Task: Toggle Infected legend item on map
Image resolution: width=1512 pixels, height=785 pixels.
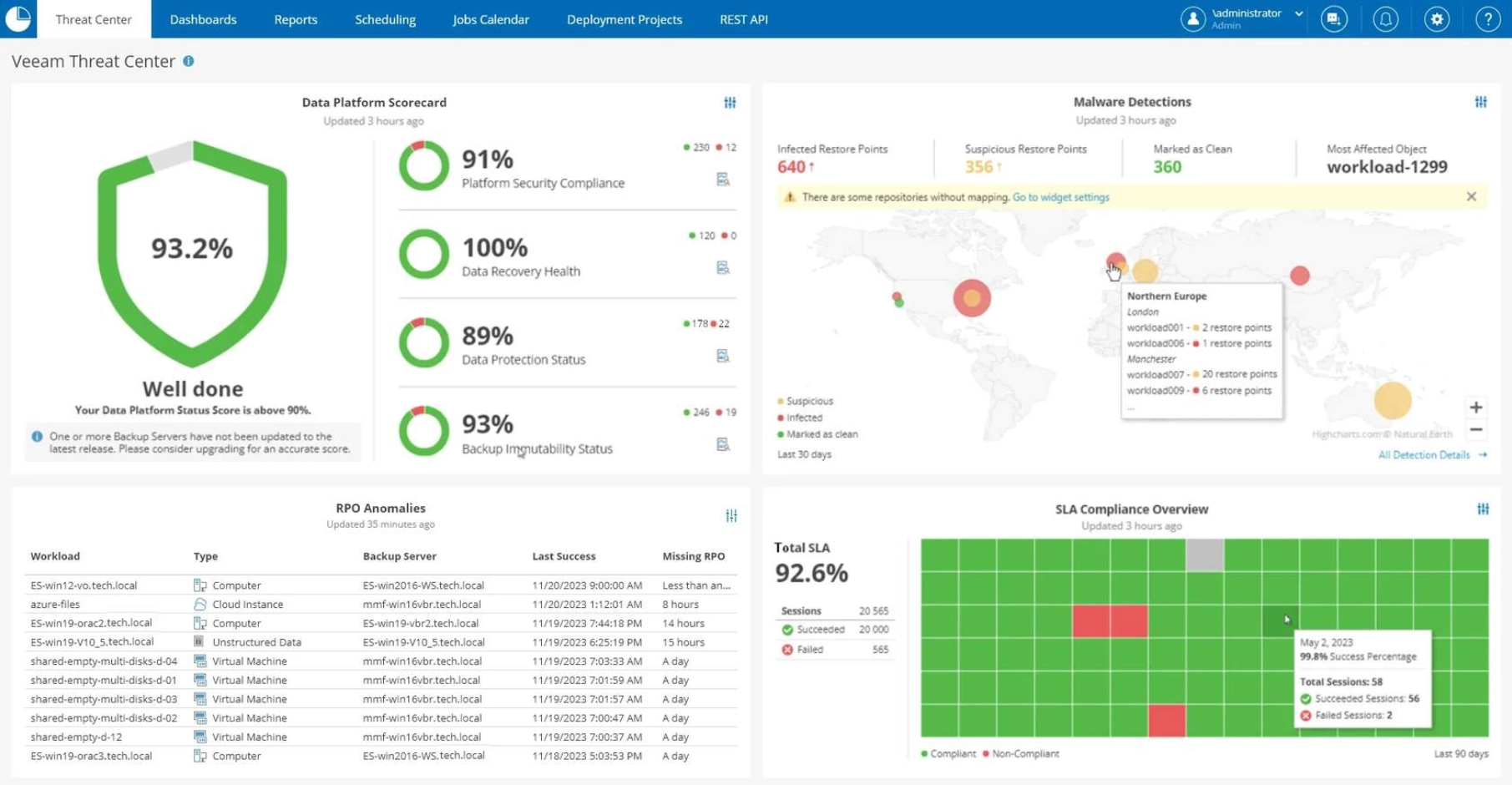Action: coord(803,418)
